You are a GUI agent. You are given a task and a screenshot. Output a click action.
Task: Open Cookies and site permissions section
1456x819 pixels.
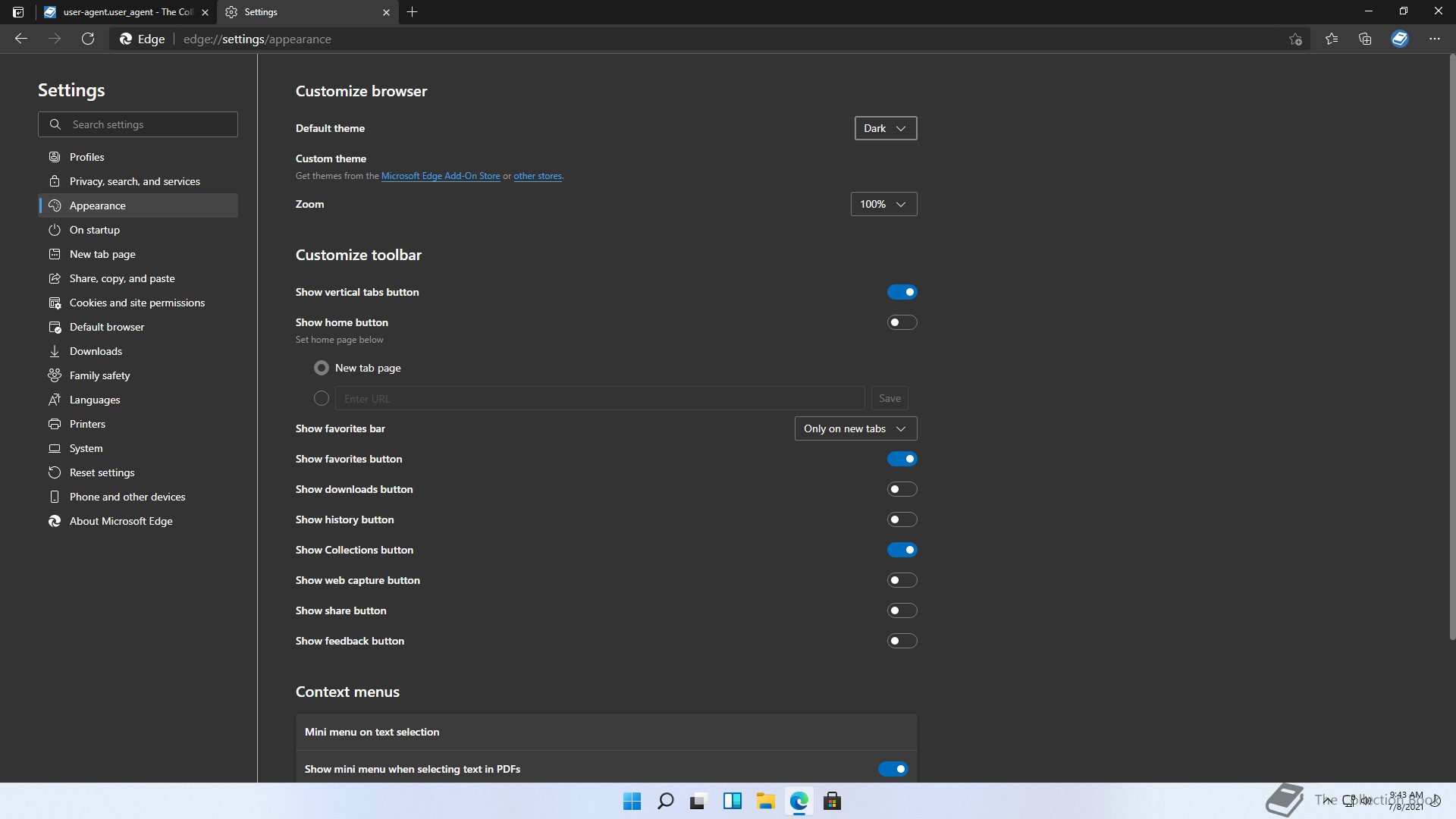point(138,303)
